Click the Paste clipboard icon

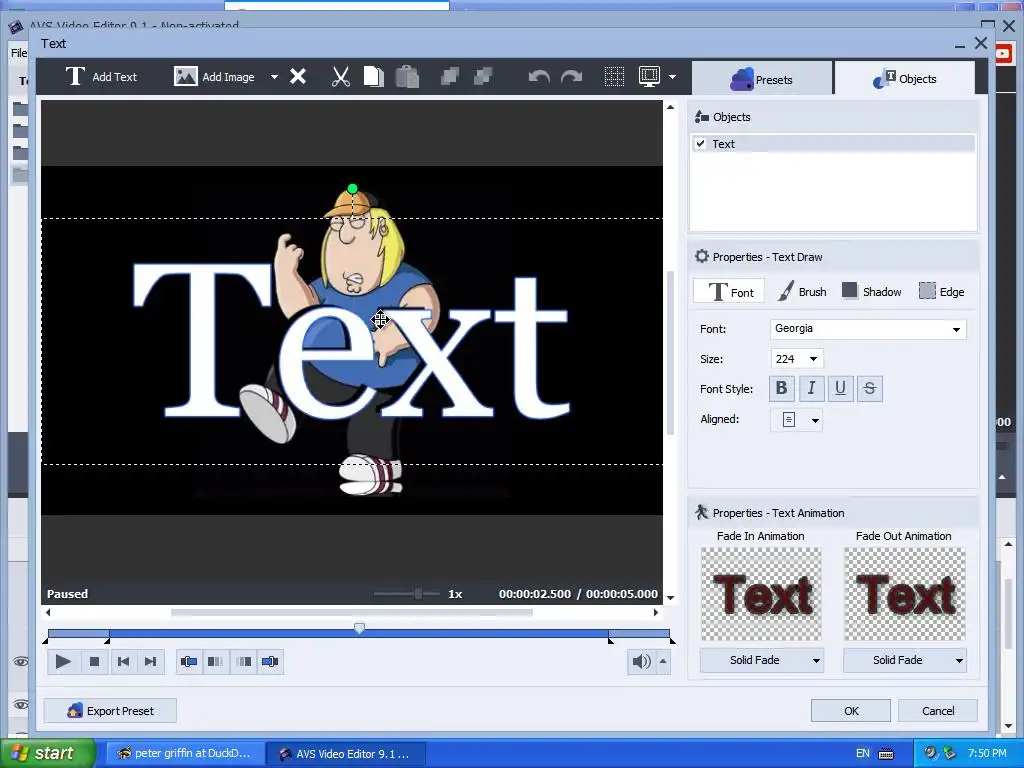(407, 76)
